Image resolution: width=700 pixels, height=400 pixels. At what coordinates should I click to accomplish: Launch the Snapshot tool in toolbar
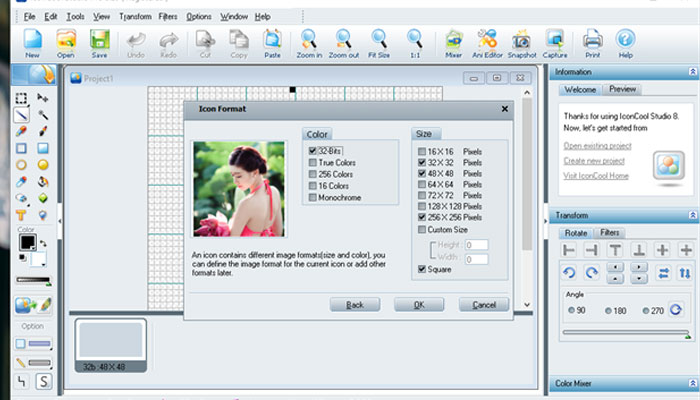(x=521, y=43)
